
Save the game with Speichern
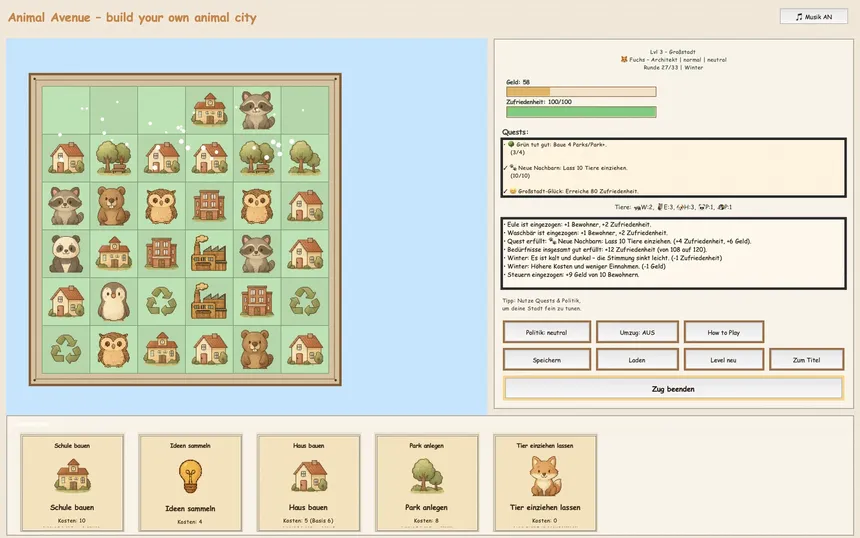coord(546,359)
